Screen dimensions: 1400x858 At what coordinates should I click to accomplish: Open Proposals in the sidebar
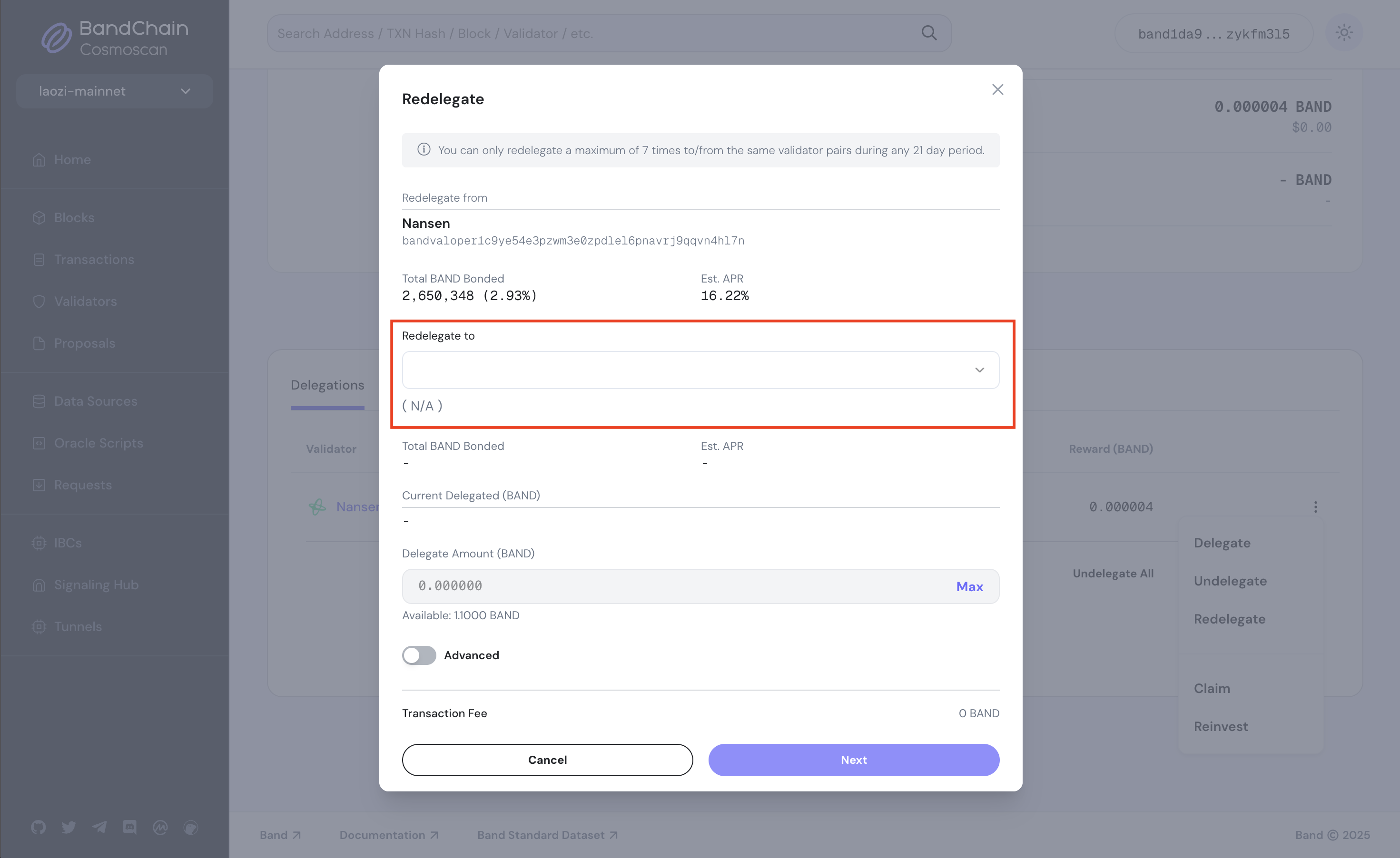(84, 343)
